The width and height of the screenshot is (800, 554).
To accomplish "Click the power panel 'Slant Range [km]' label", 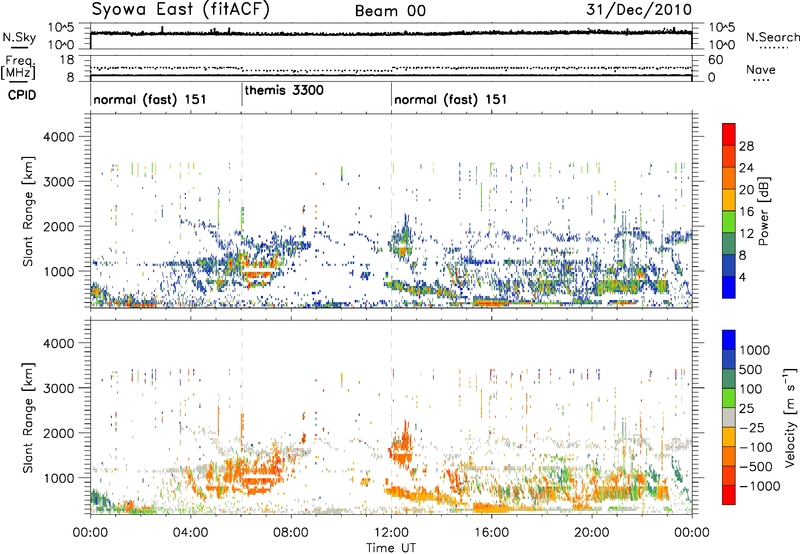I will pyautogui.click(x=28, y=211).
